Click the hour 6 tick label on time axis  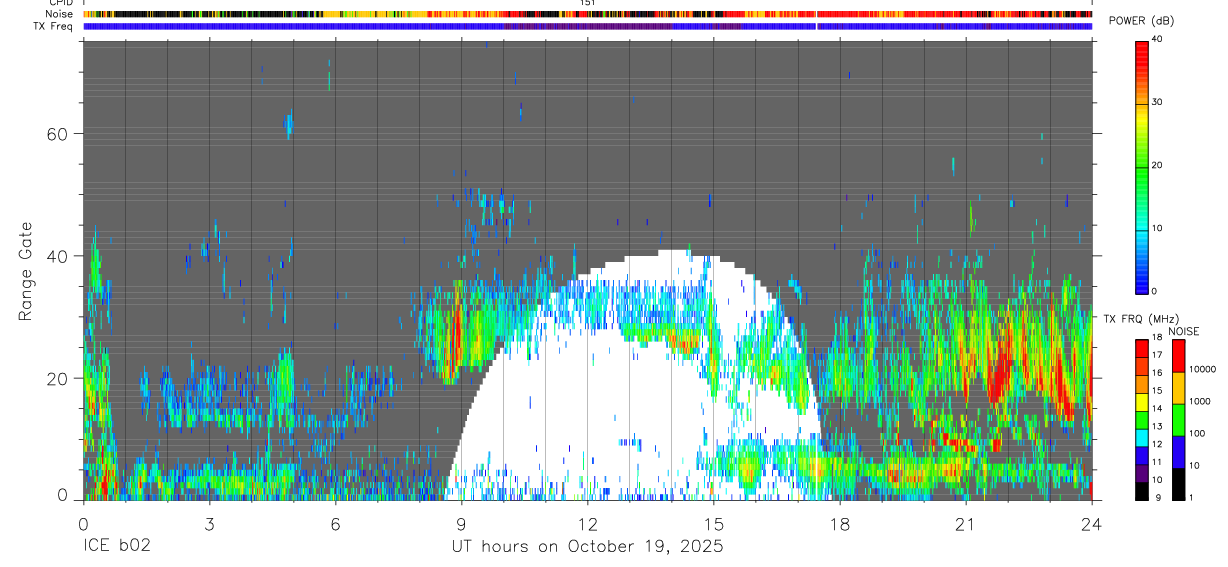point(335,523)
